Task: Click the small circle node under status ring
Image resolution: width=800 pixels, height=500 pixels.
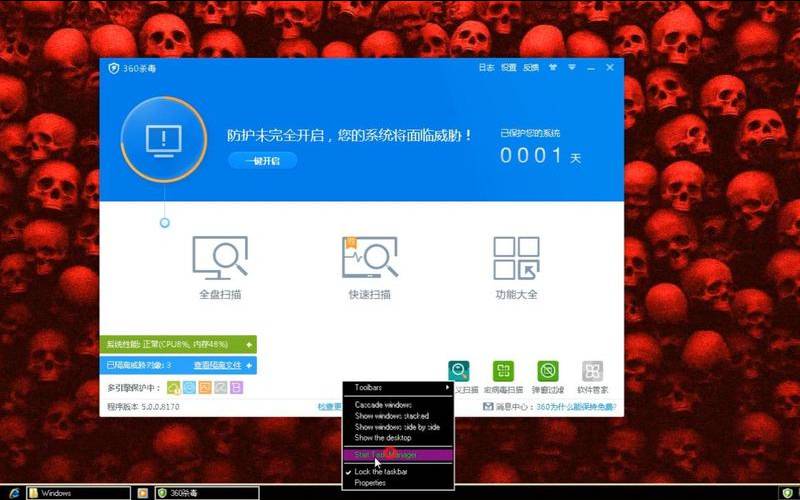Action: [164, 223]
